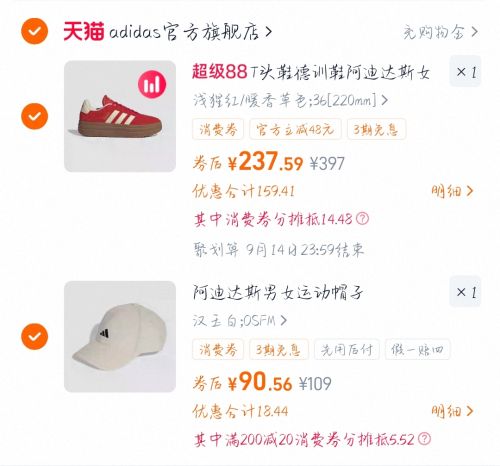Open the sneaker color and size selector
Viewport: 500px width, 466px height.
click(290, 100)
